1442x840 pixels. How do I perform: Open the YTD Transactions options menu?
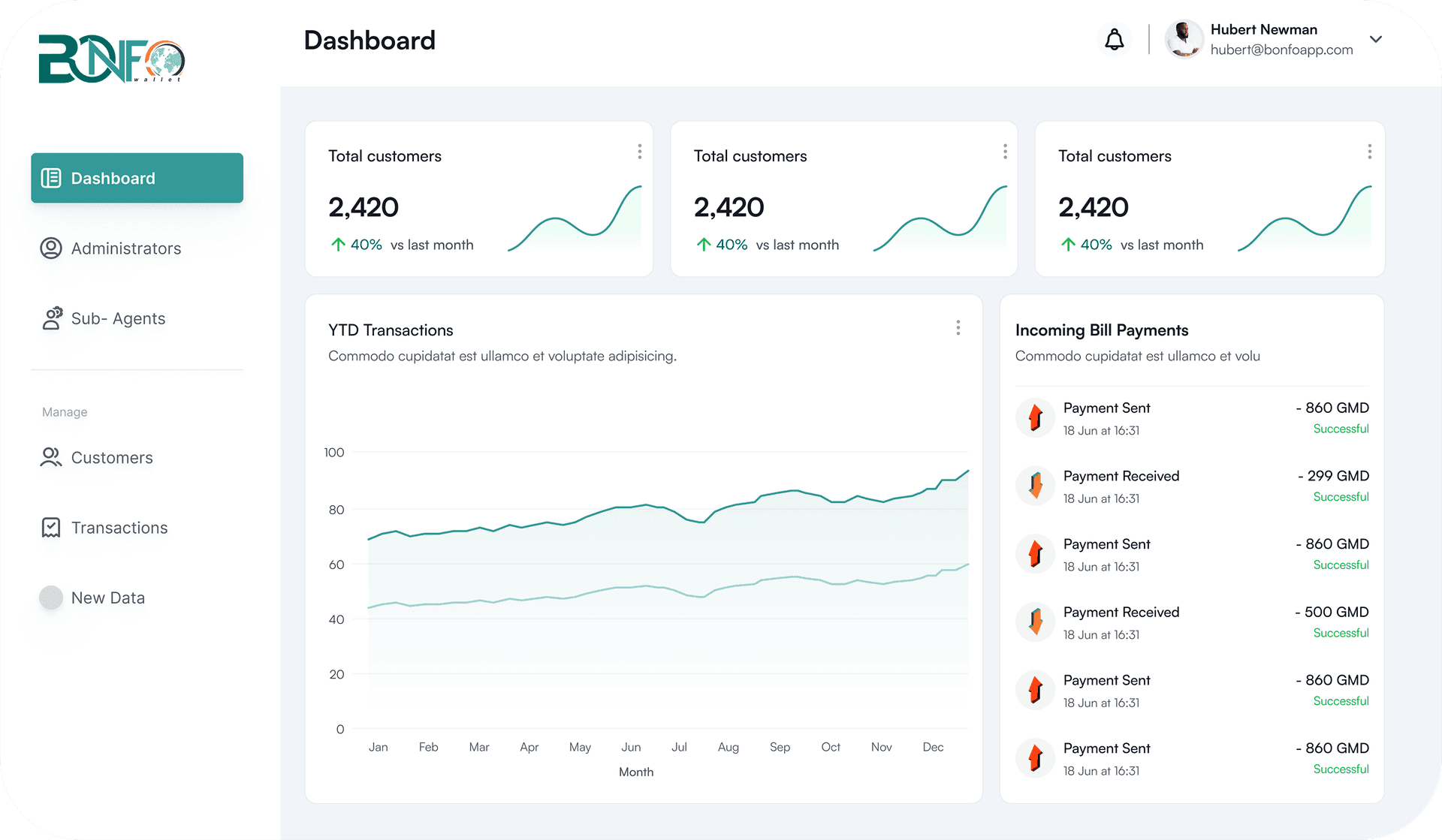point(958,328)
